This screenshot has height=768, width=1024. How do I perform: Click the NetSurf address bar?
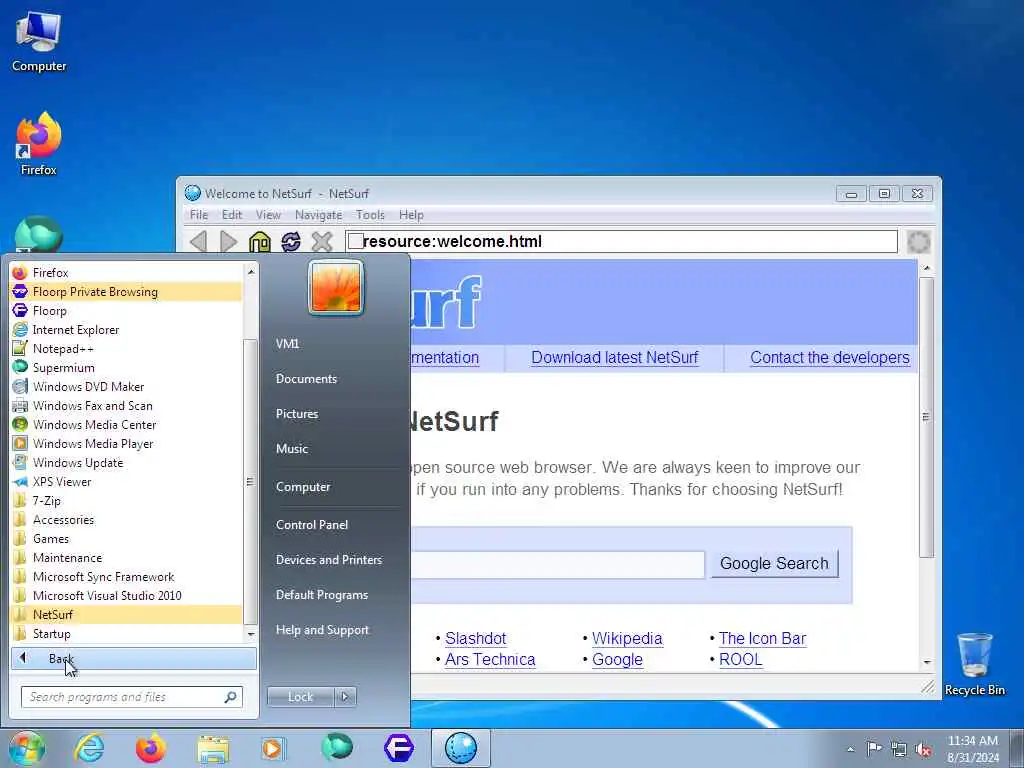(x=621, y=242)
